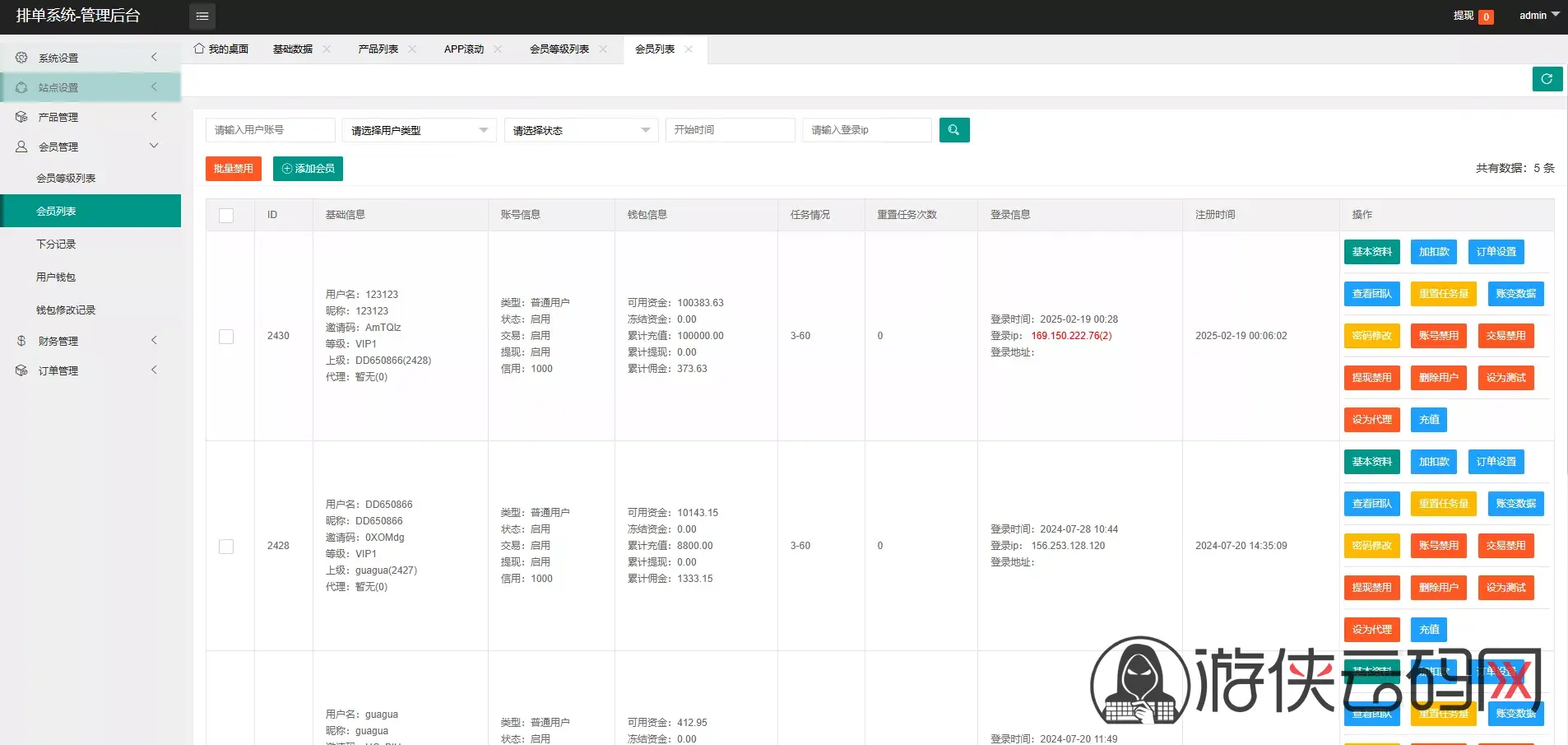The height and width of the screenshot is (745, 1568).
Task: Click the 提现 notification badge
Action: (x=1486, y=16)
